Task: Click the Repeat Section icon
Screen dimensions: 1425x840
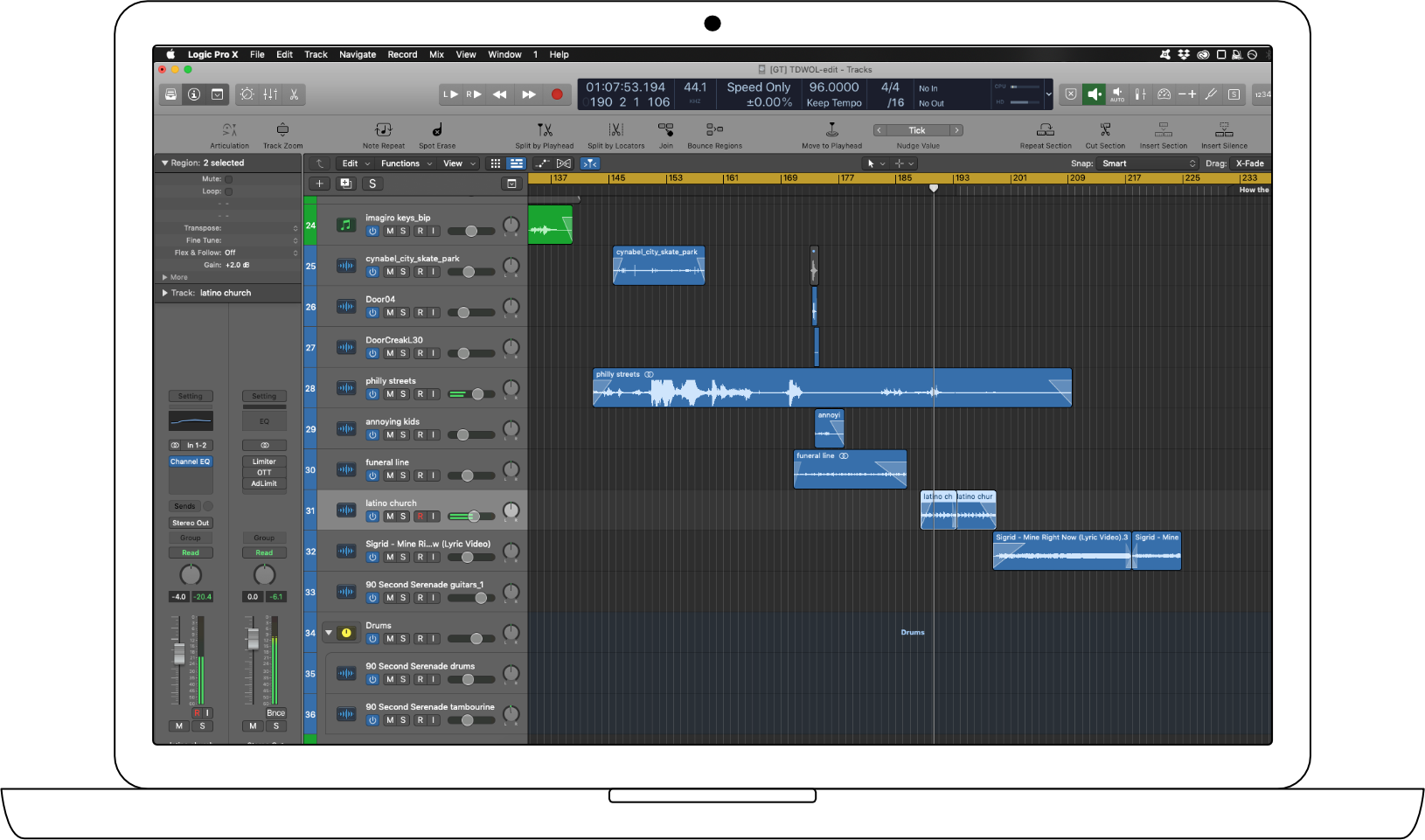Action: pyautogui.click(x=1046, y=130)
